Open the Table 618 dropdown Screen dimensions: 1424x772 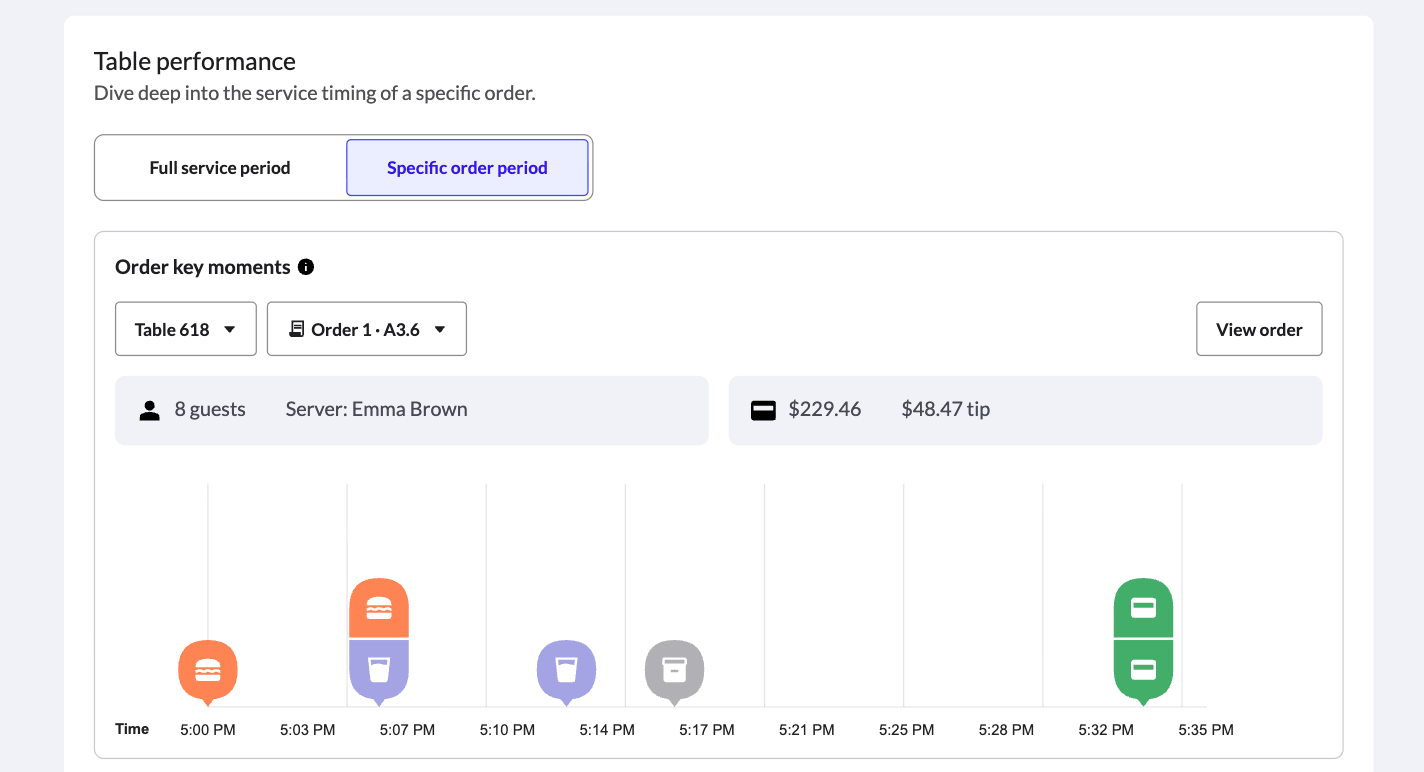(185, 329)
